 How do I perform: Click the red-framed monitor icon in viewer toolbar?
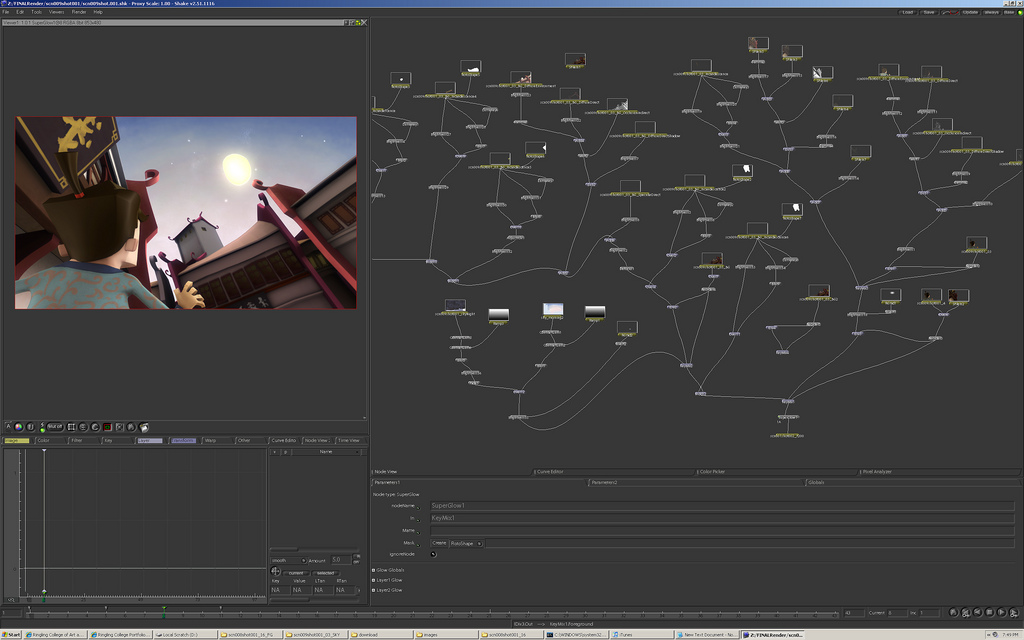coord(107,427)
